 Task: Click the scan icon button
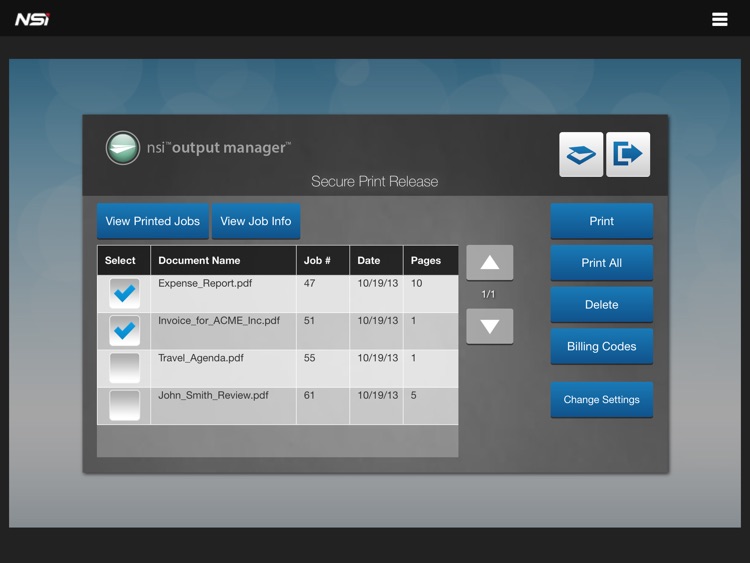(581, 155)
